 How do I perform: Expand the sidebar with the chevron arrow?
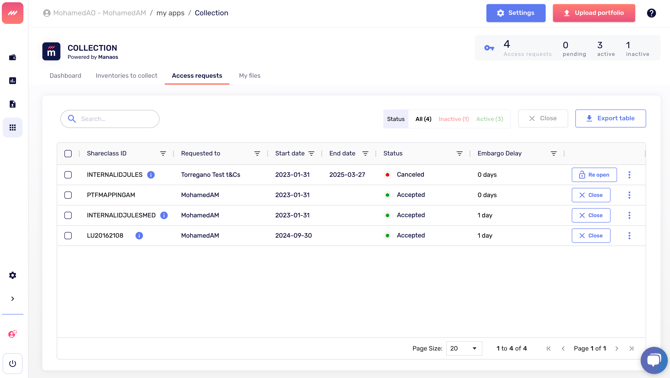(x=12, y=299)
